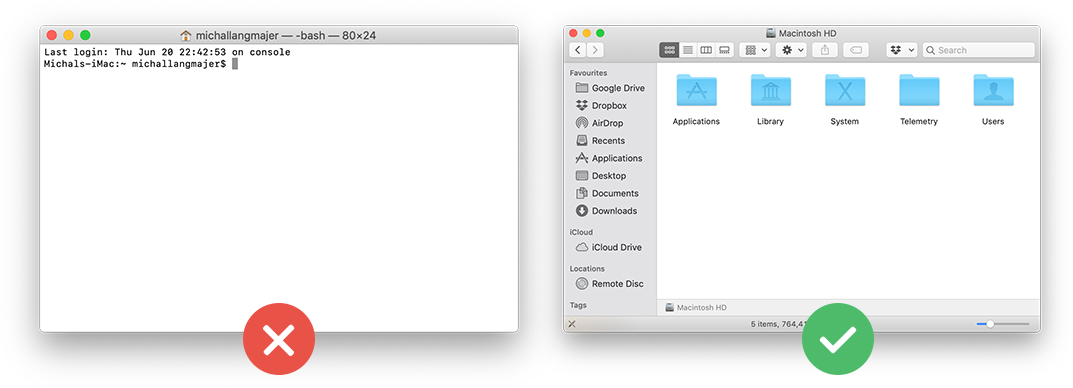Select Dropbox in the Finder sidebar
The image size is (1073, 388).
(602, 105)
